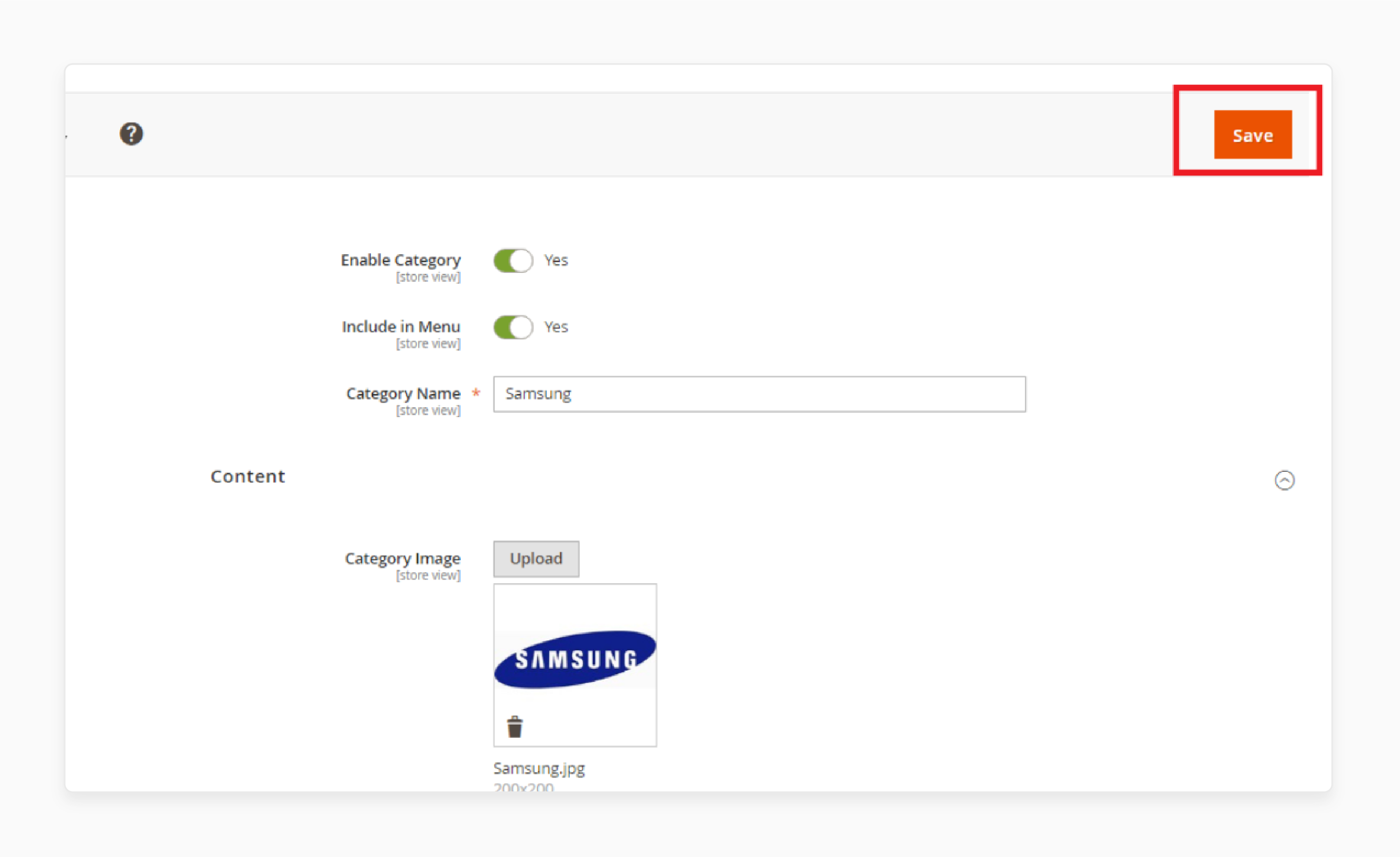The width and height of the screenshot is (1400, 857).
Task: Click the Yes text beside Enable Category
Action: [x=556, y=260]
